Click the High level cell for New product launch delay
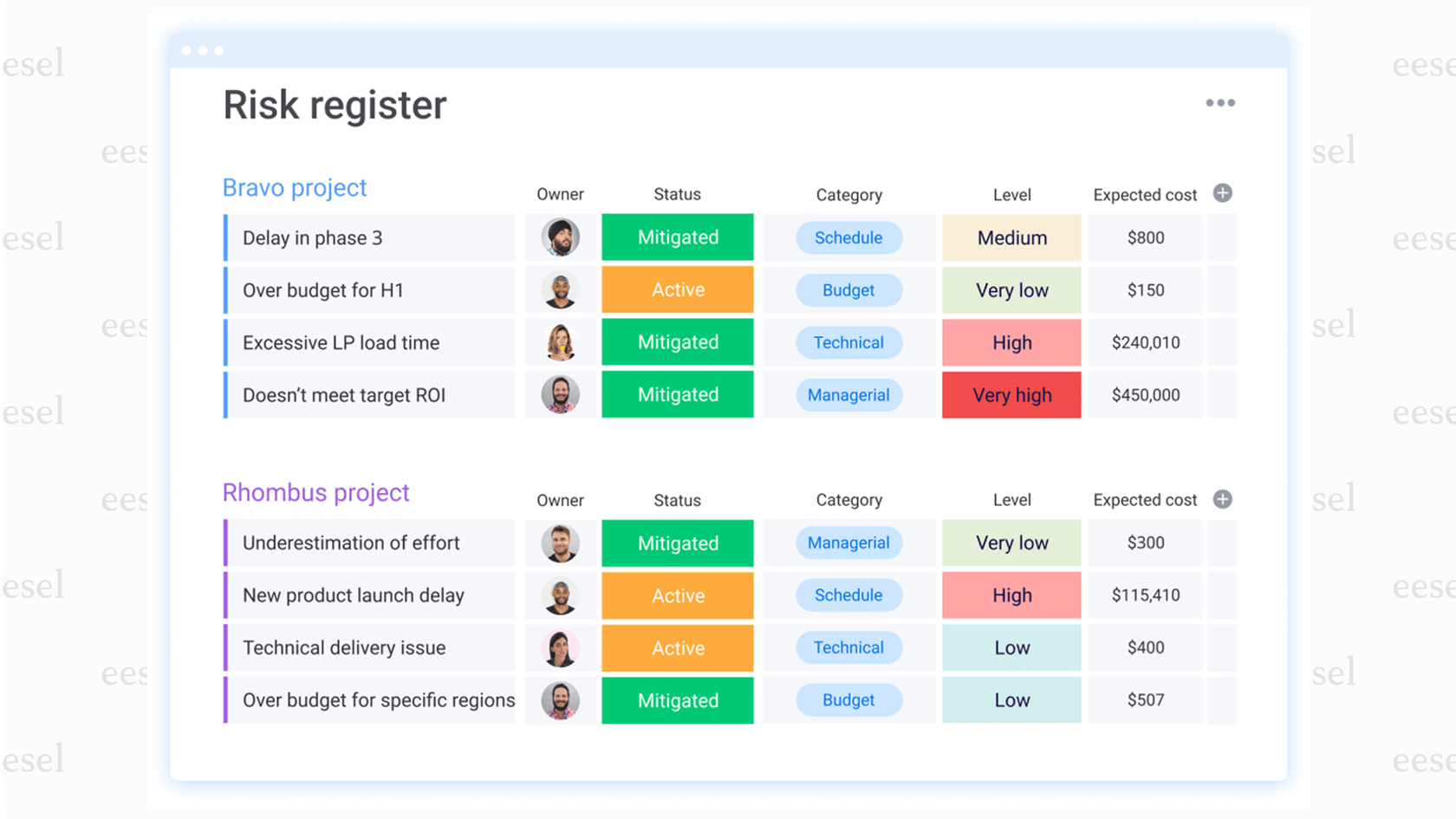 pyautogui.click(x=1011, y=595)
